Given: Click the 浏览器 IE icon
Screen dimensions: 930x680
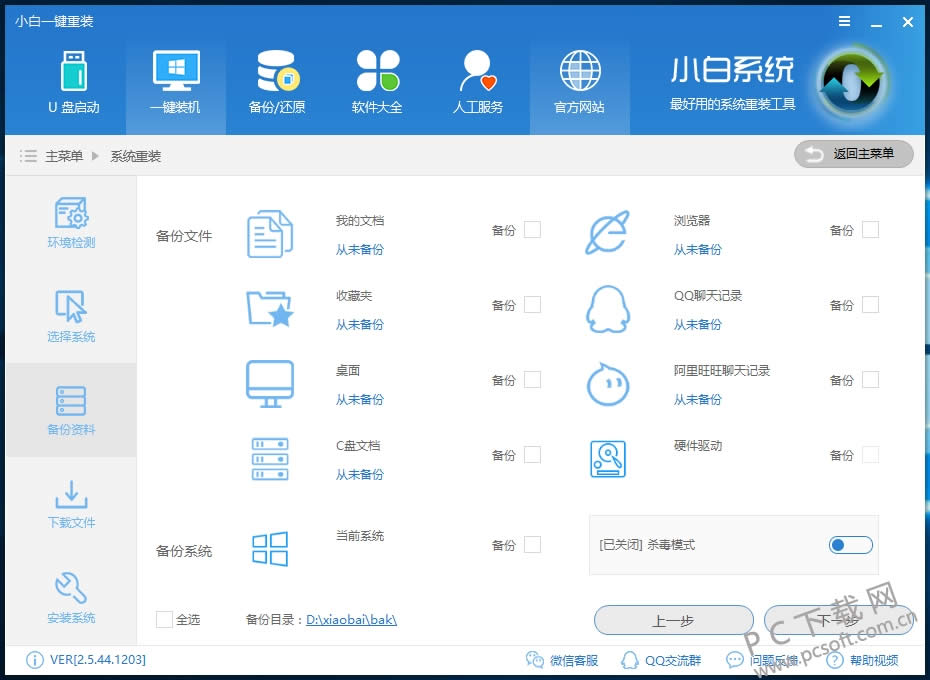Looking at the screenshot, I should click(607, 233).
